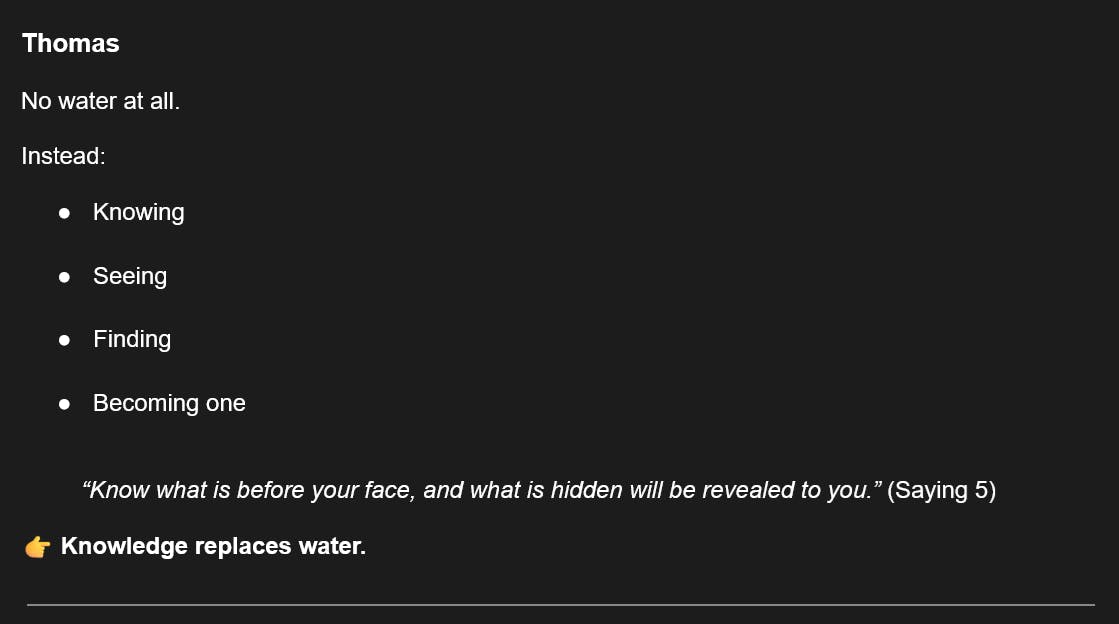Select the 'Finding' list item
This screenshot has height=624, width=1119.
132,340
